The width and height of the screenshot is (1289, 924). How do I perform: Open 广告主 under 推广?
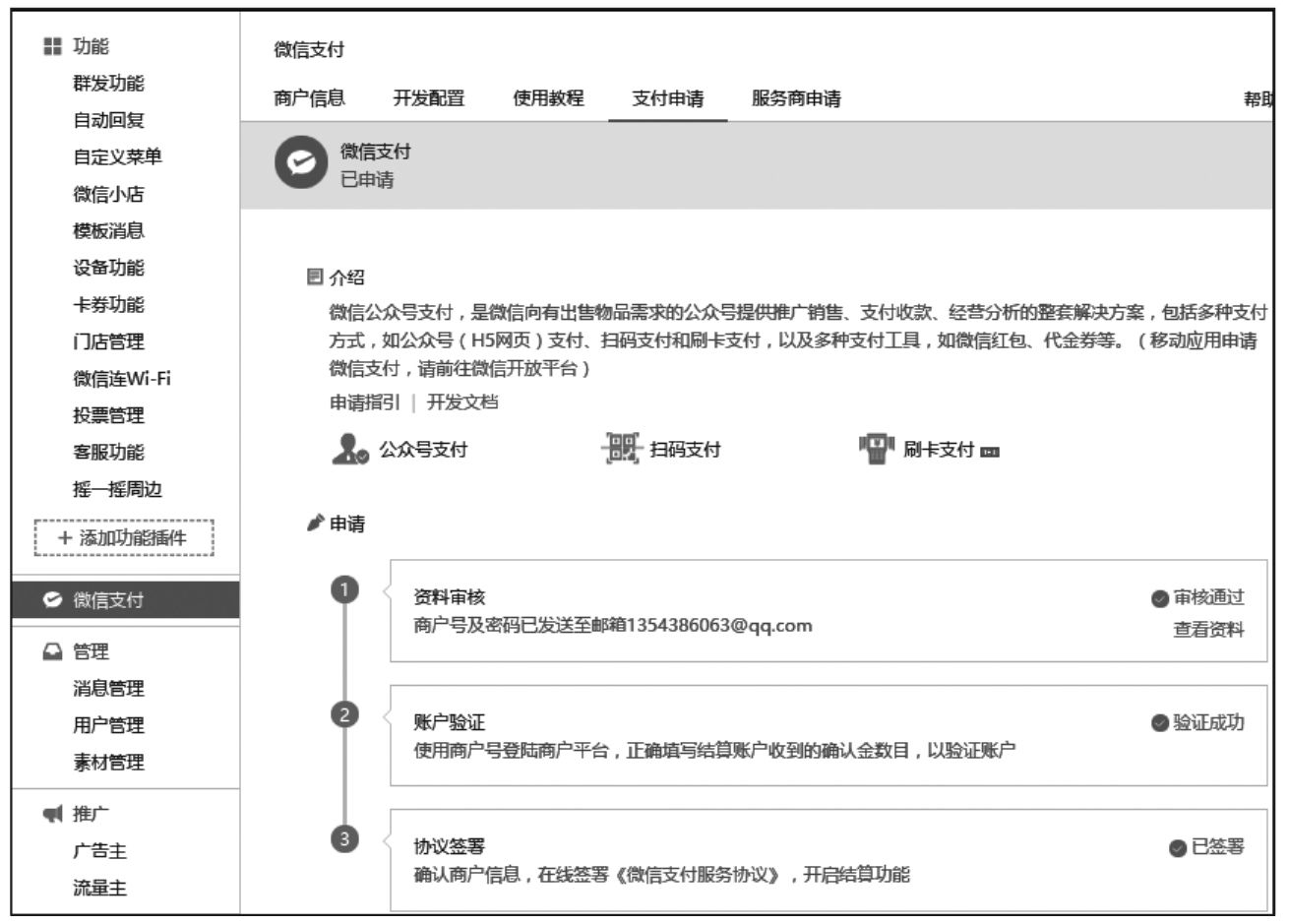99,850
